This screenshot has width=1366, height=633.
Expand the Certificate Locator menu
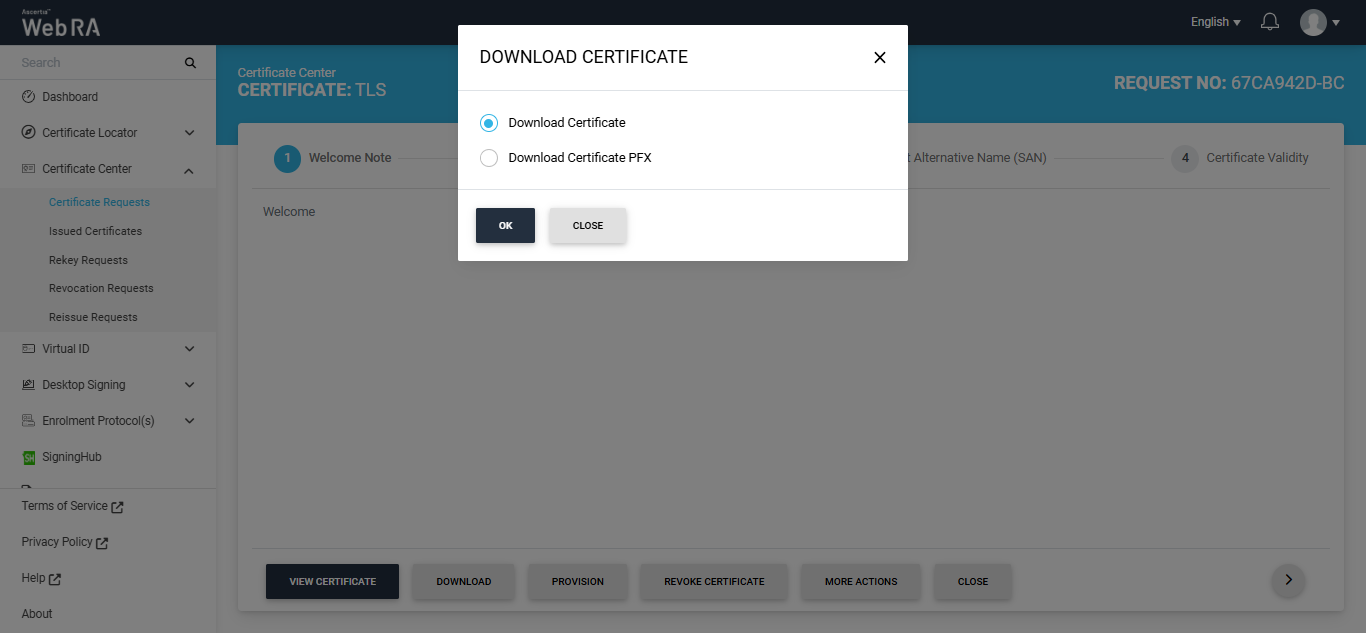click(189, 133)
